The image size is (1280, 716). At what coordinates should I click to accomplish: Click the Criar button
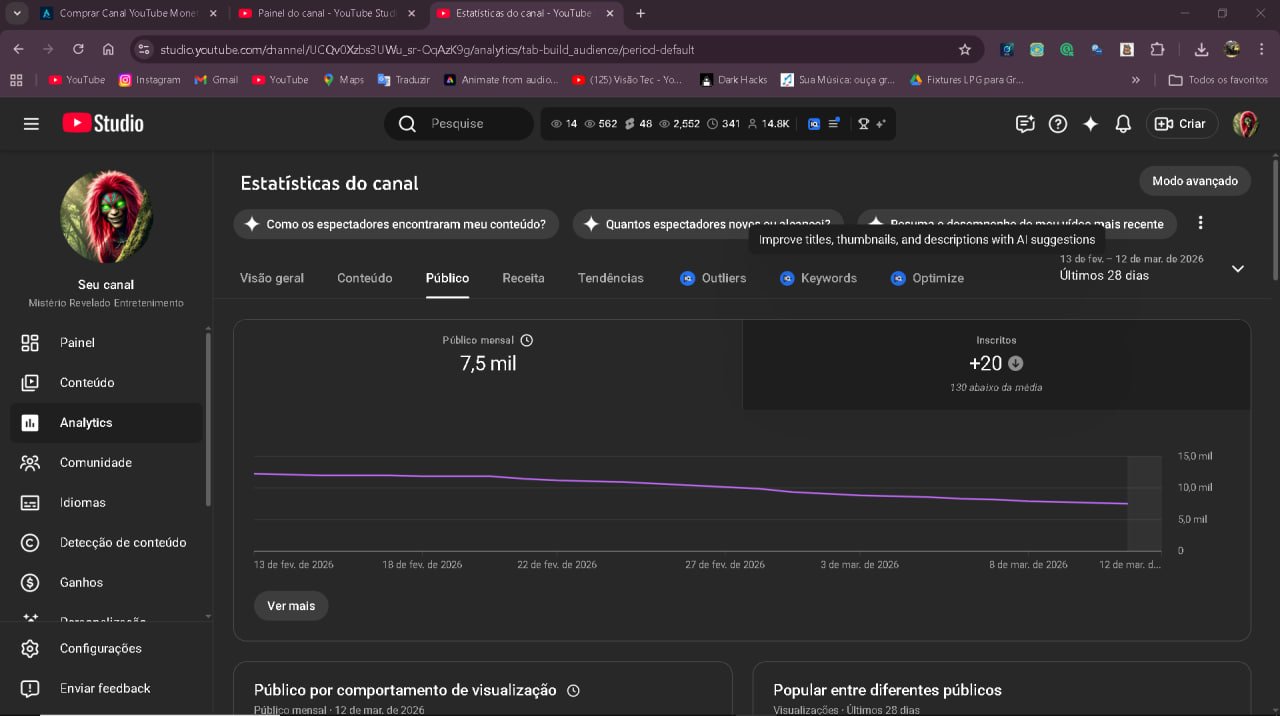[1181, 124]
